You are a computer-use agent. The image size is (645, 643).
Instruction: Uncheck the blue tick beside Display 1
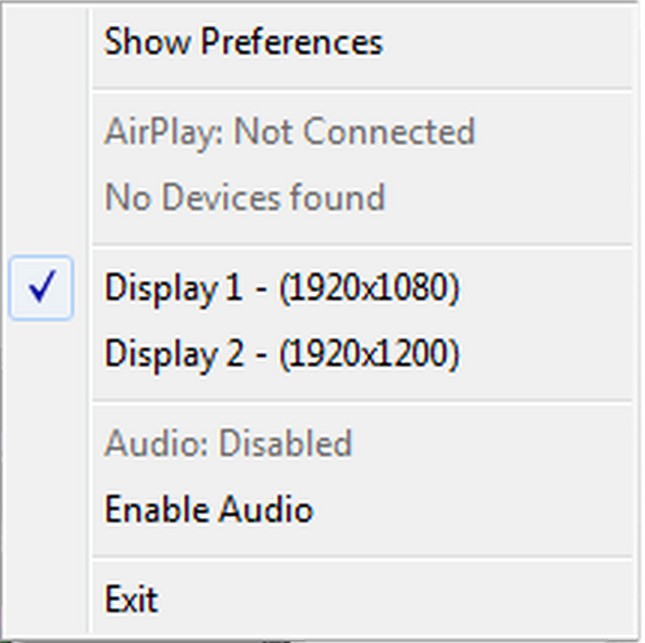click(x=41, y=289)
